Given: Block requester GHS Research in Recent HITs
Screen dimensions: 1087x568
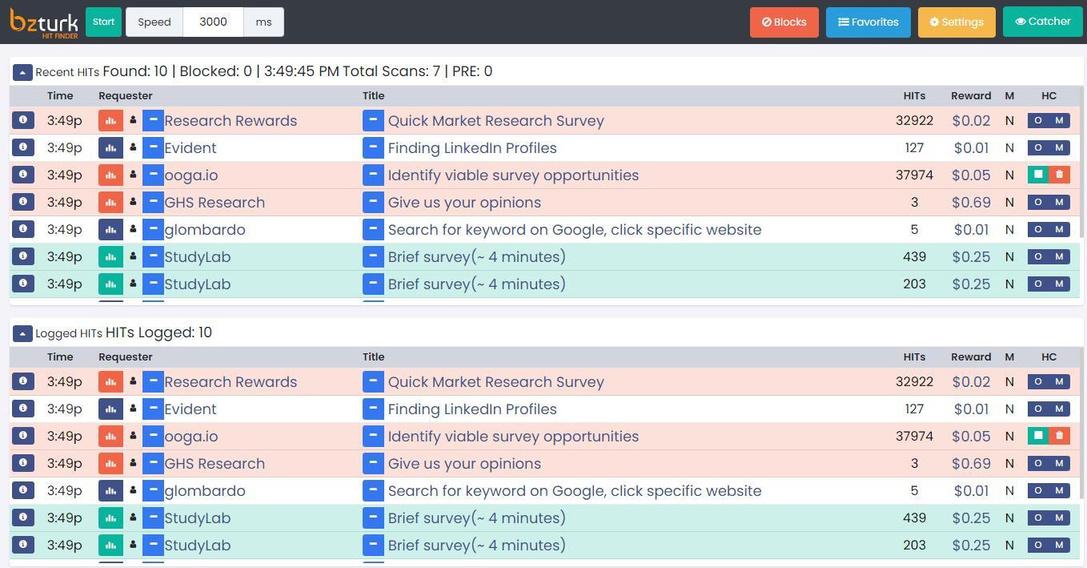Looking at the screenshot, I should [x=153, y=202].
